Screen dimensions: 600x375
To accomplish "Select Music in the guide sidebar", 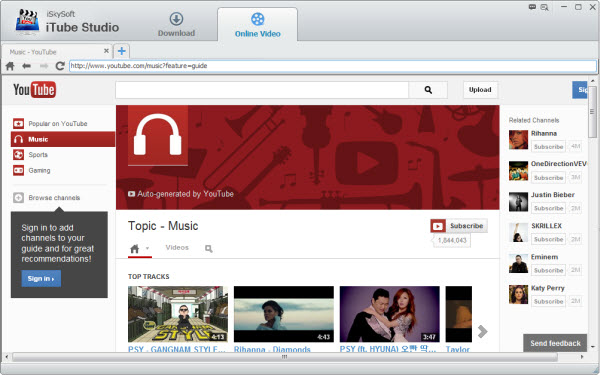I will (x=63, y=139).
